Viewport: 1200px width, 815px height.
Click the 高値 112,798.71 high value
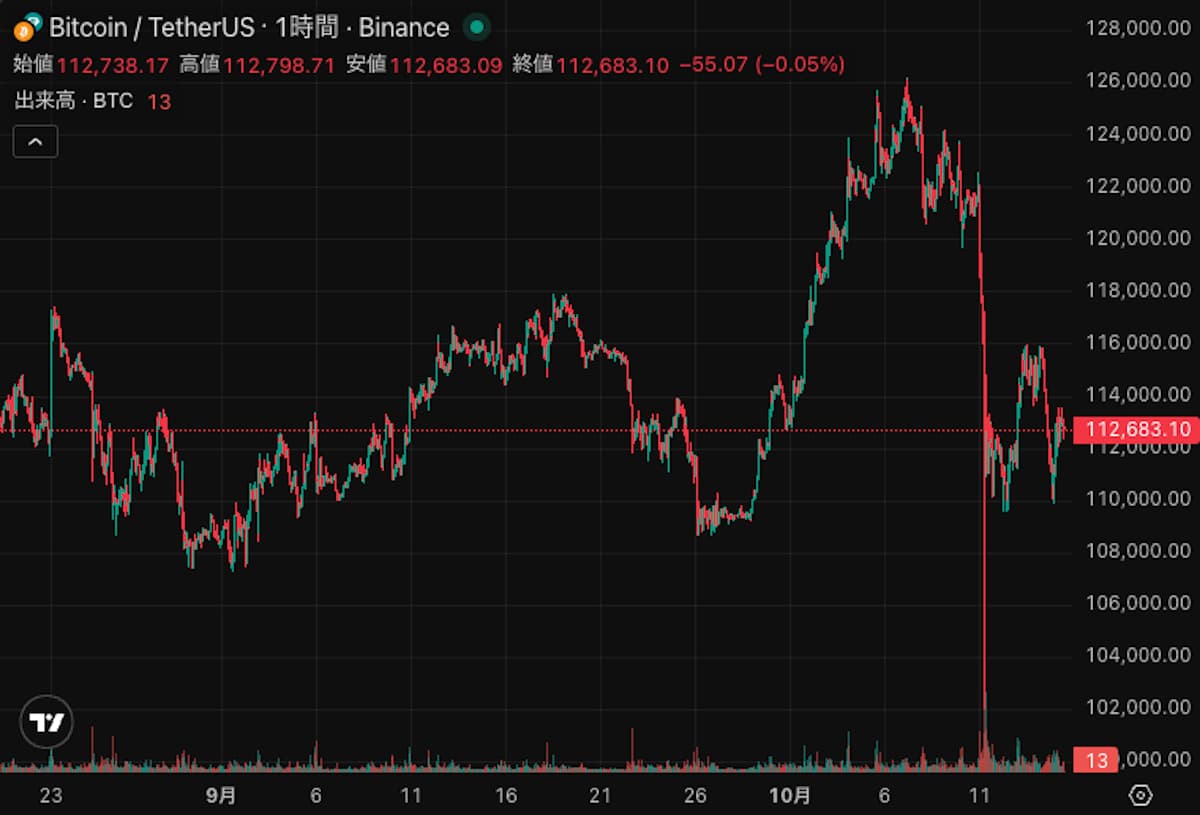[x=280, y=65]
